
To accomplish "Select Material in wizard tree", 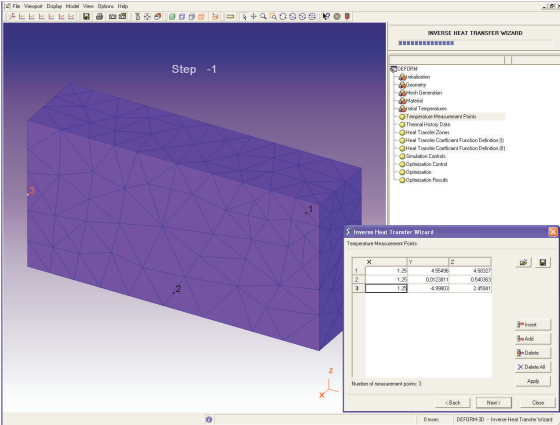I will click(x=414, y=101).
